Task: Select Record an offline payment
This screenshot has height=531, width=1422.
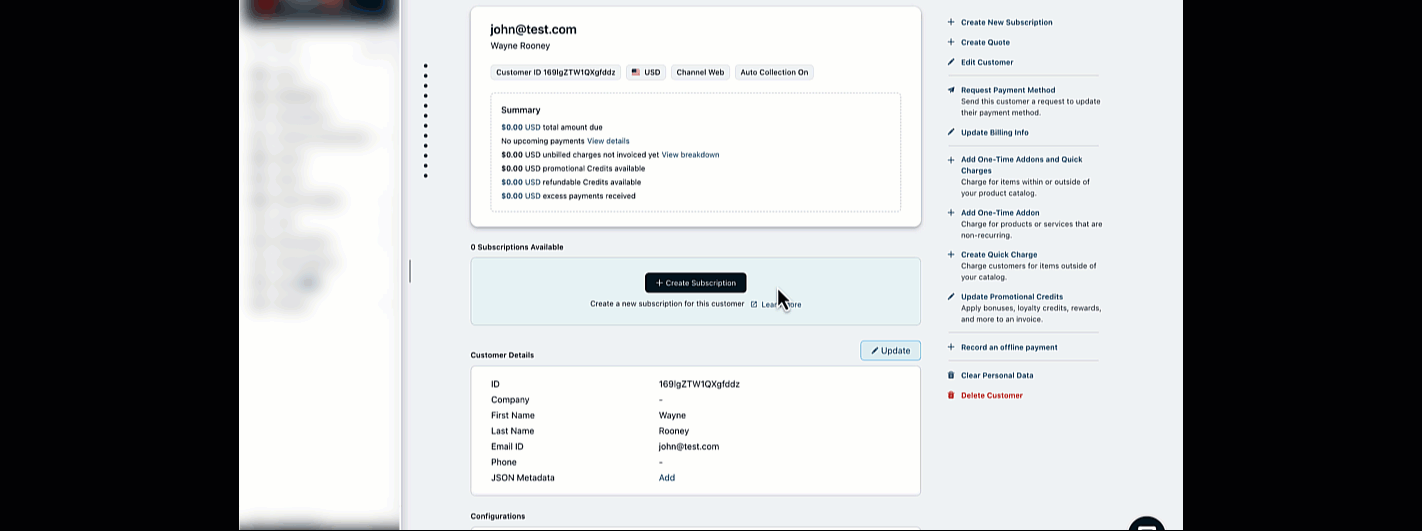Action: pyautogui.click(x=1008, y=347)
